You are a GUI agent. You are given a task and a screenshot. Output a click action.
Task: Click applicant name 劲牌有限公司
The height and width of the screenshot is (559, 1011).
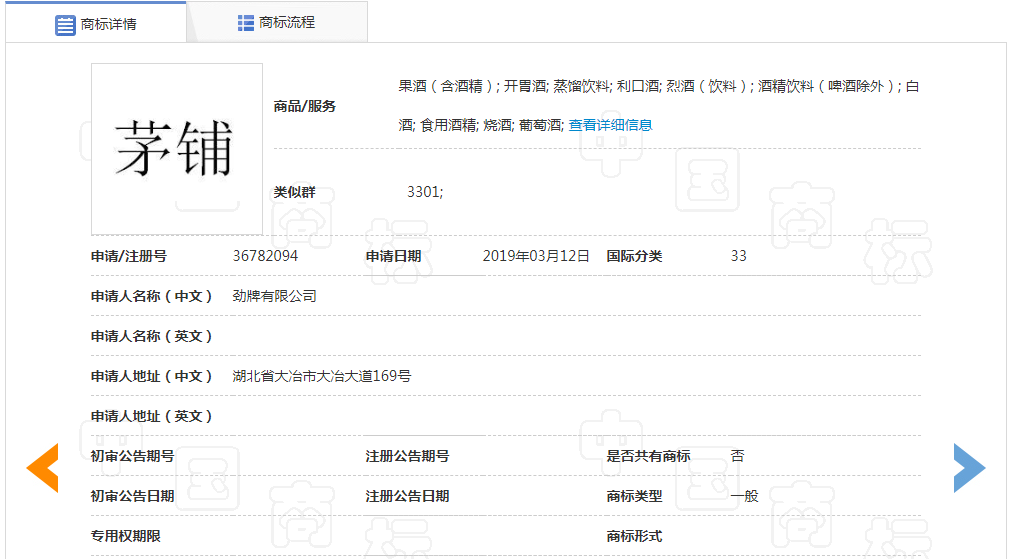point(274,296)
